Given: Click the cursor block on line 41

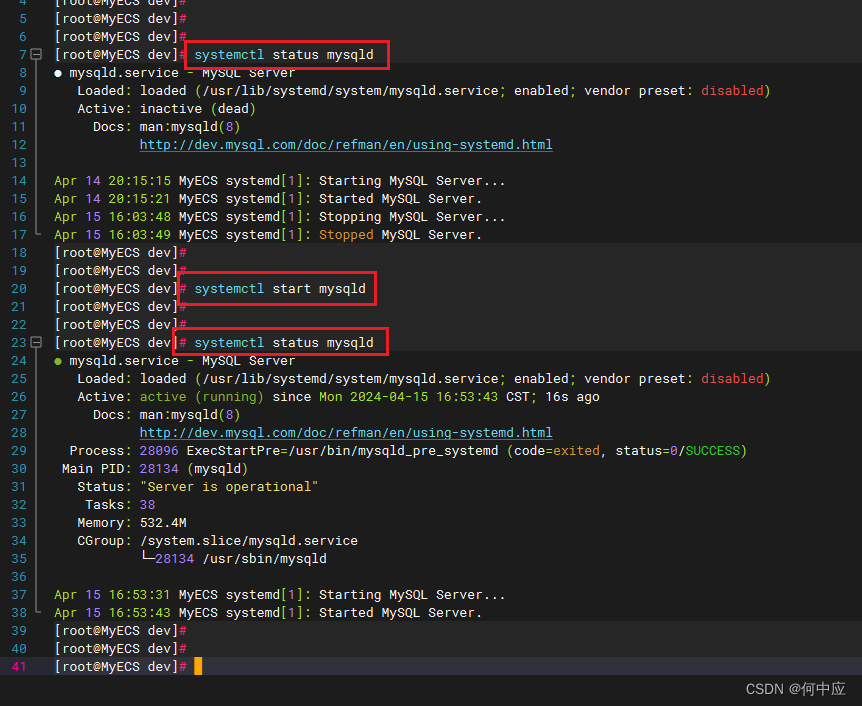Looking at the screenshot, I should click(x=198, y=666).
